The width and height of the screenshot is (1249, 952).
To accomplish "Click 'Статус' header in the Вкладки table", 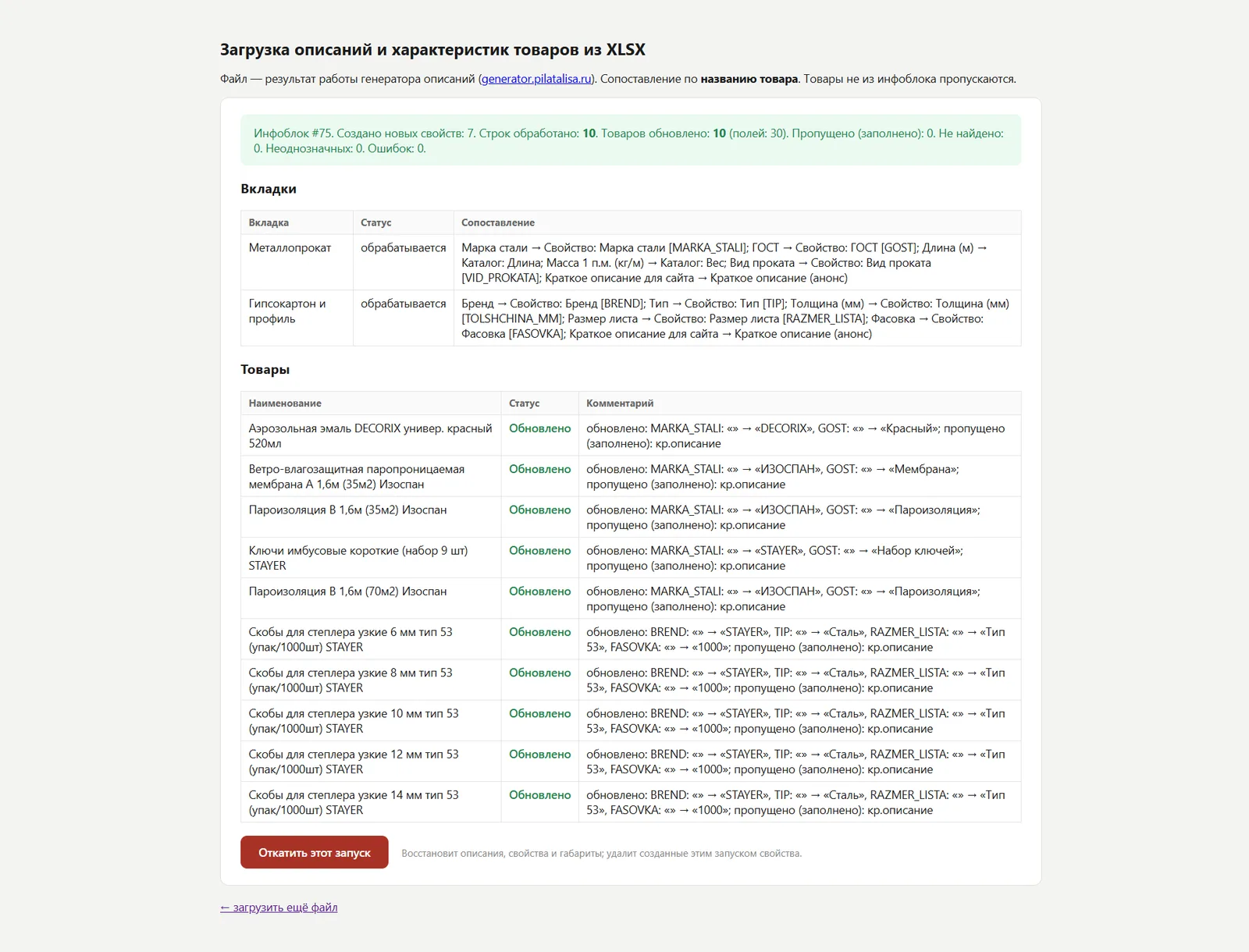I will tap(376, 222).
